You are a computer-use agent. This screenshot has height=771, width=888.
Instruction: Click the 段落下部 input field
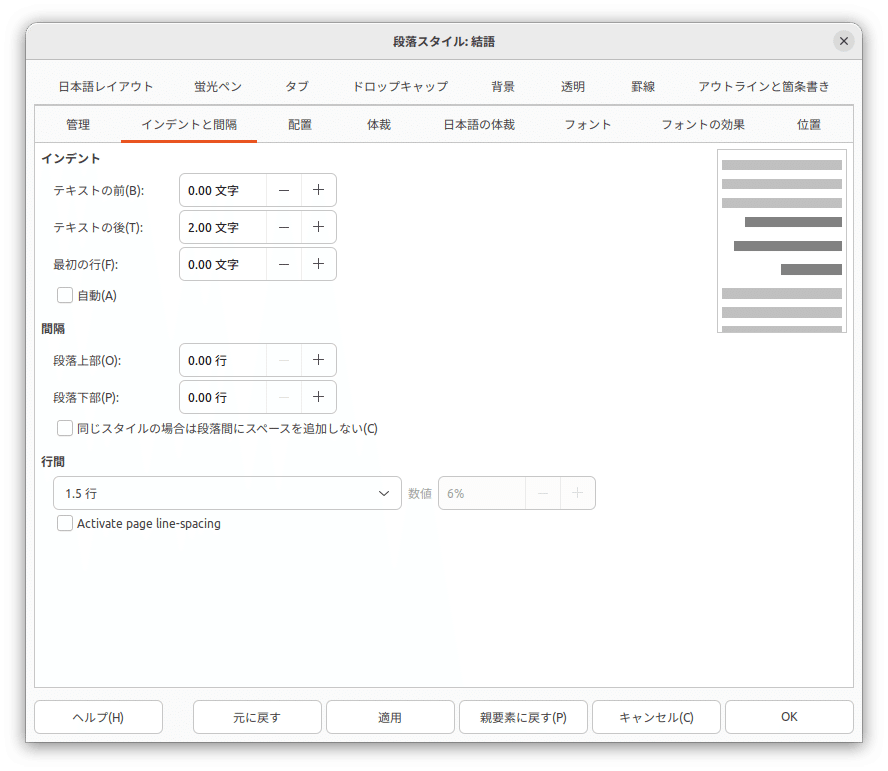click(223, 397)
